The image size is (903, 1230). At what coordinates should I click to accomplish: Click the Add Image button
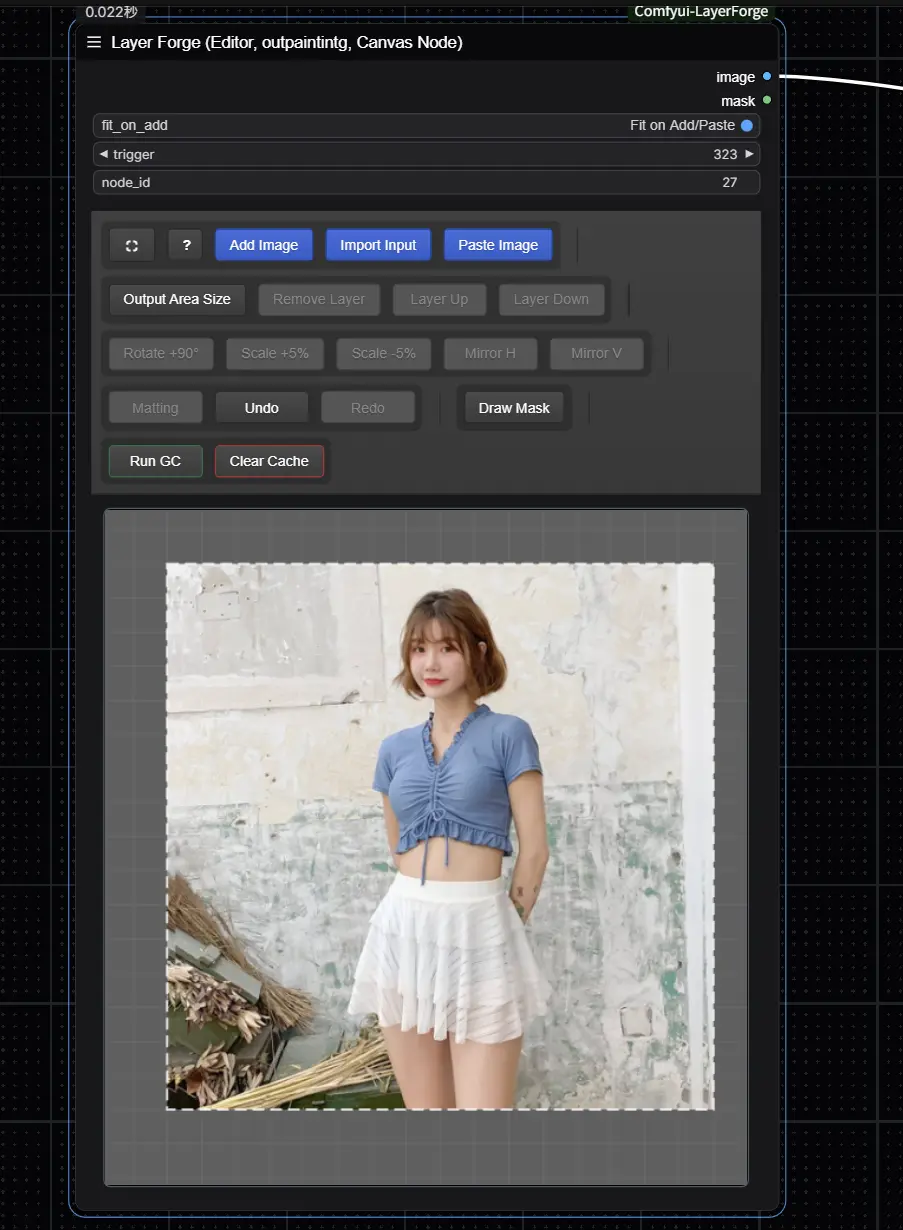[x=263, y=244]
